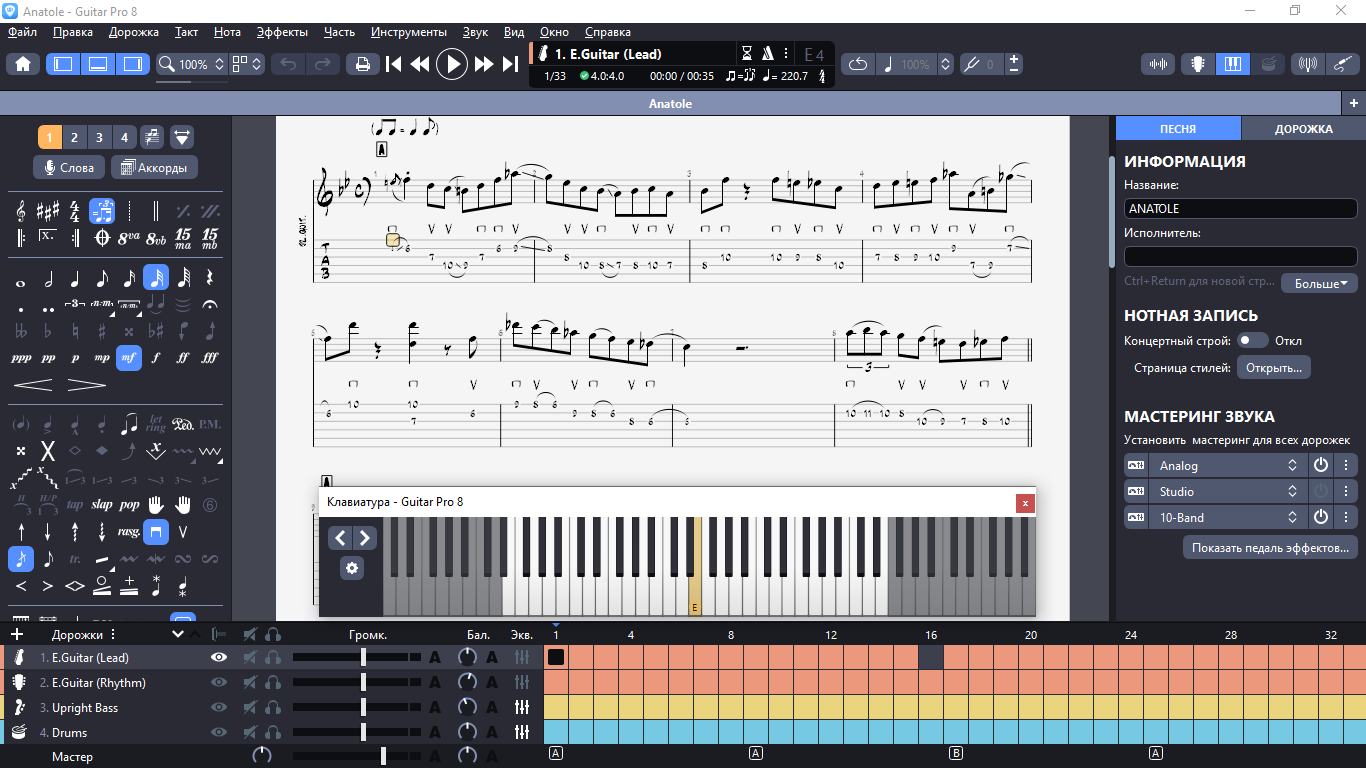Toggle the Concert tuning switch
1366x768 pixels.
tap(1252, 341)
